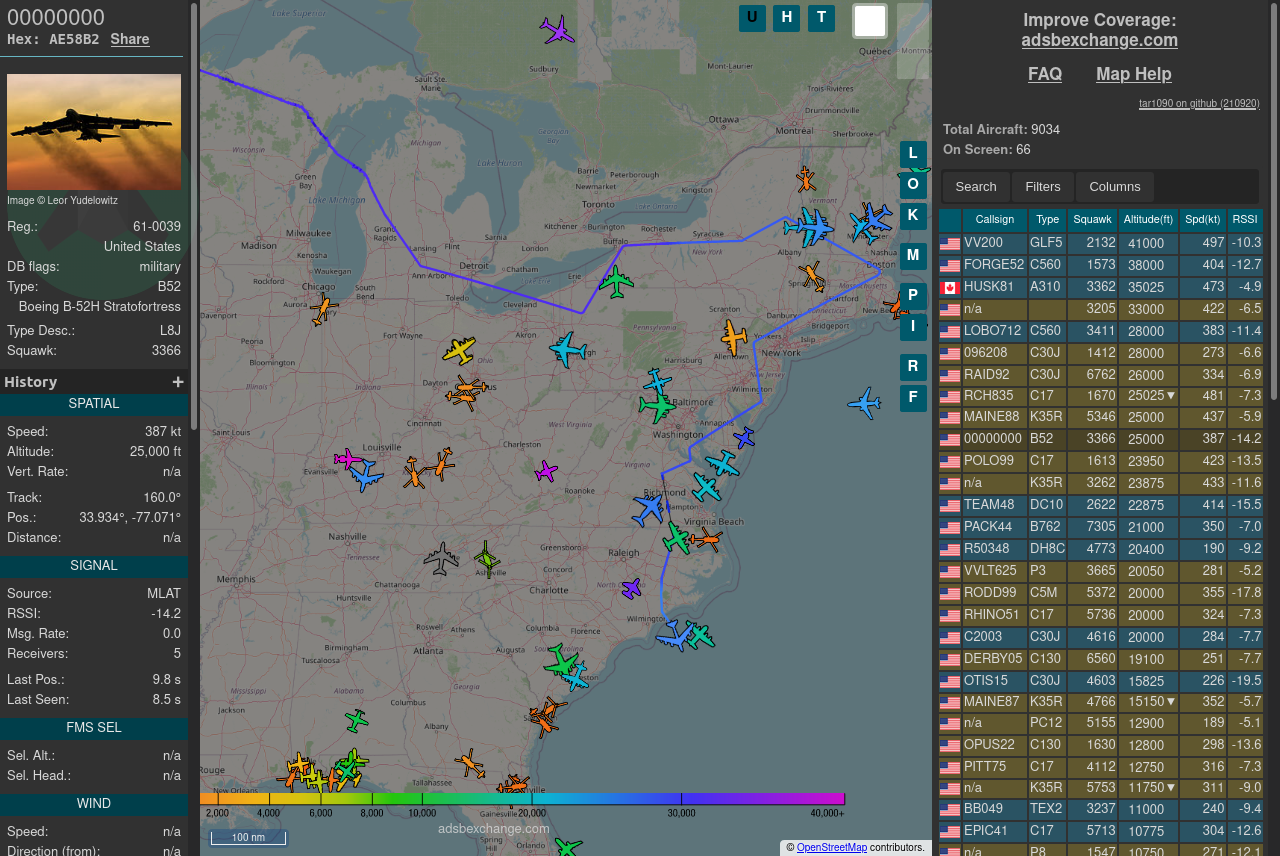Click the US flag in VV200 row
Viewport: 1280px width, 856px height.
(x=950, y=244)
